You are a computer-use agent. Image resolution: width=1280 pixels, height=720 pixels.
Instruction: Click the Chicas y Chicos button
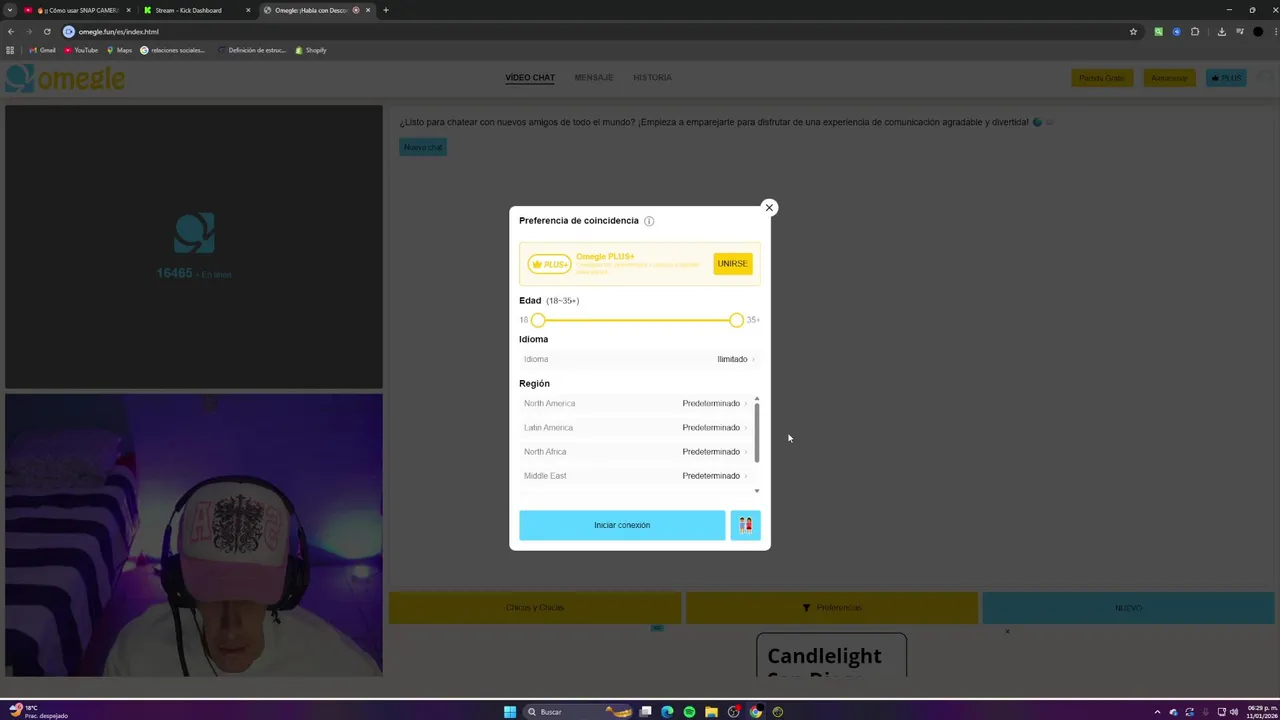click(535, 608)
